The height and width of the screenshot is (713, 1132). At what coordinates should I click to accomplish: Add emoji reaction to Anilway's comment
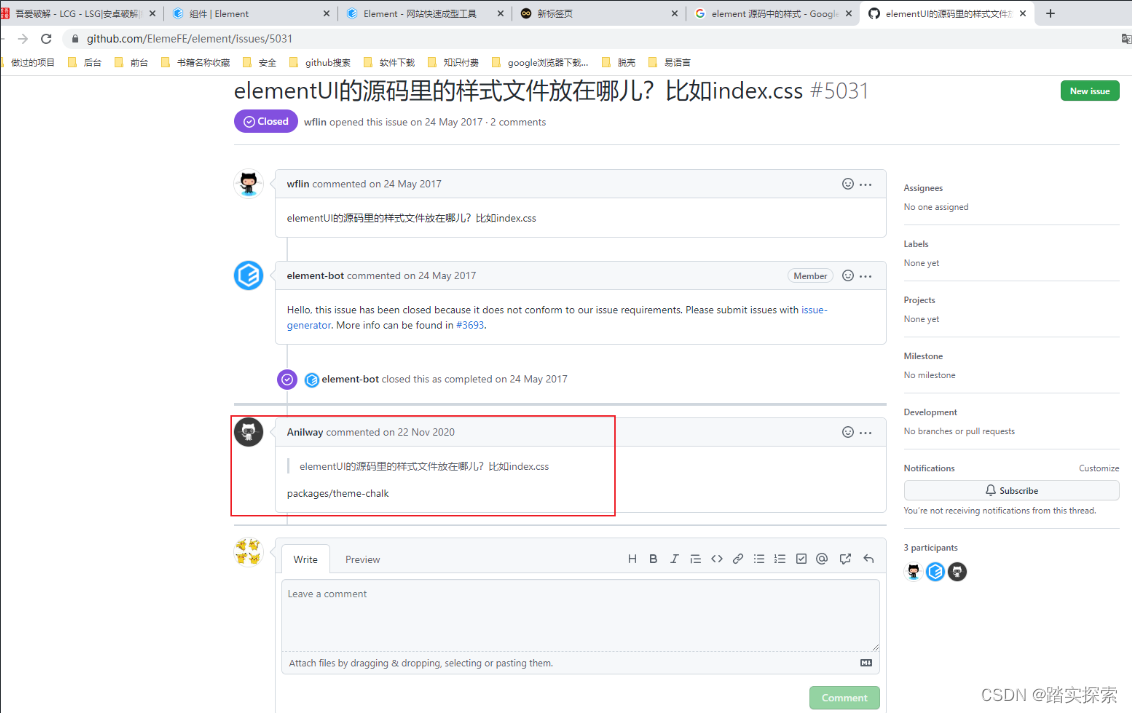[x=848, y=432]
